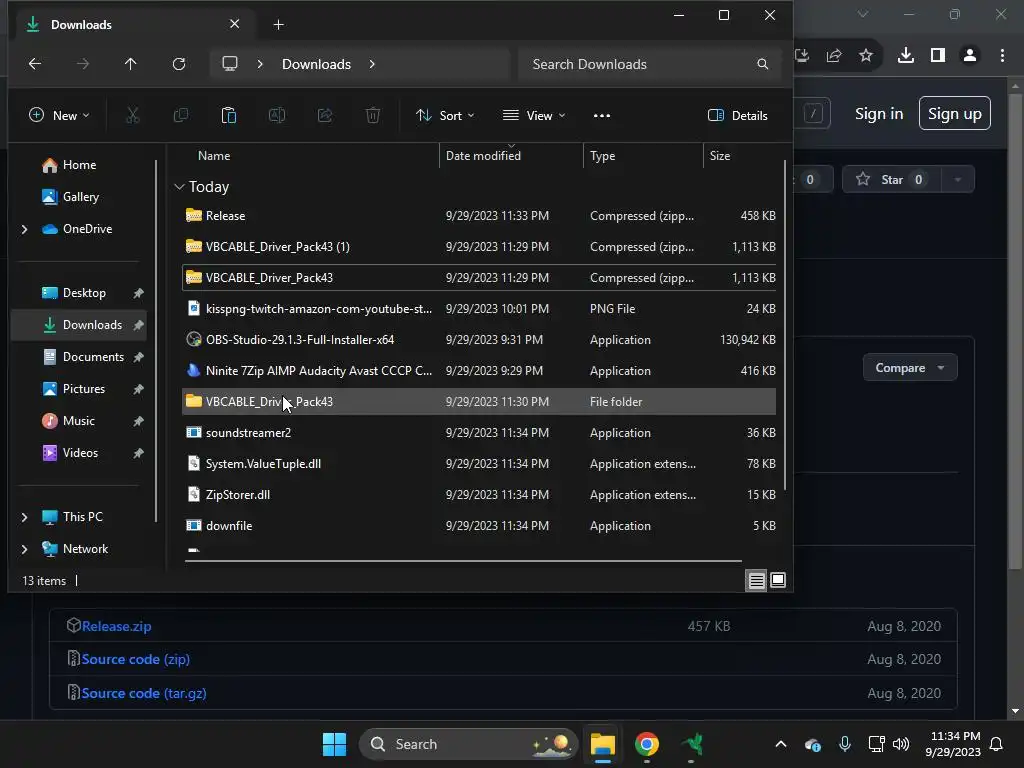Image resolution: width=1024 pixels, height=768 pixels.
Task: Toggle Chrome side panel icon
Action: [938, 56]
